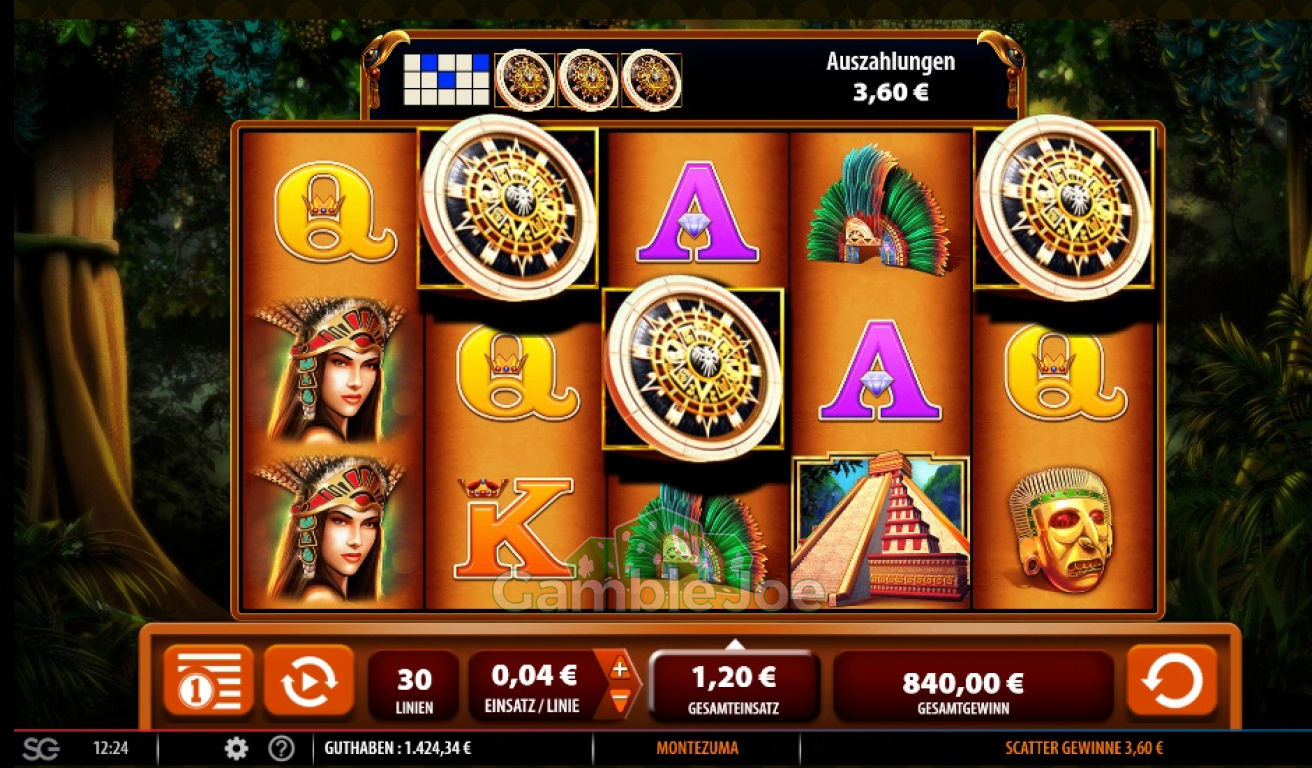Open the help question mark icon
The image size is (1312, 768).
281,748
